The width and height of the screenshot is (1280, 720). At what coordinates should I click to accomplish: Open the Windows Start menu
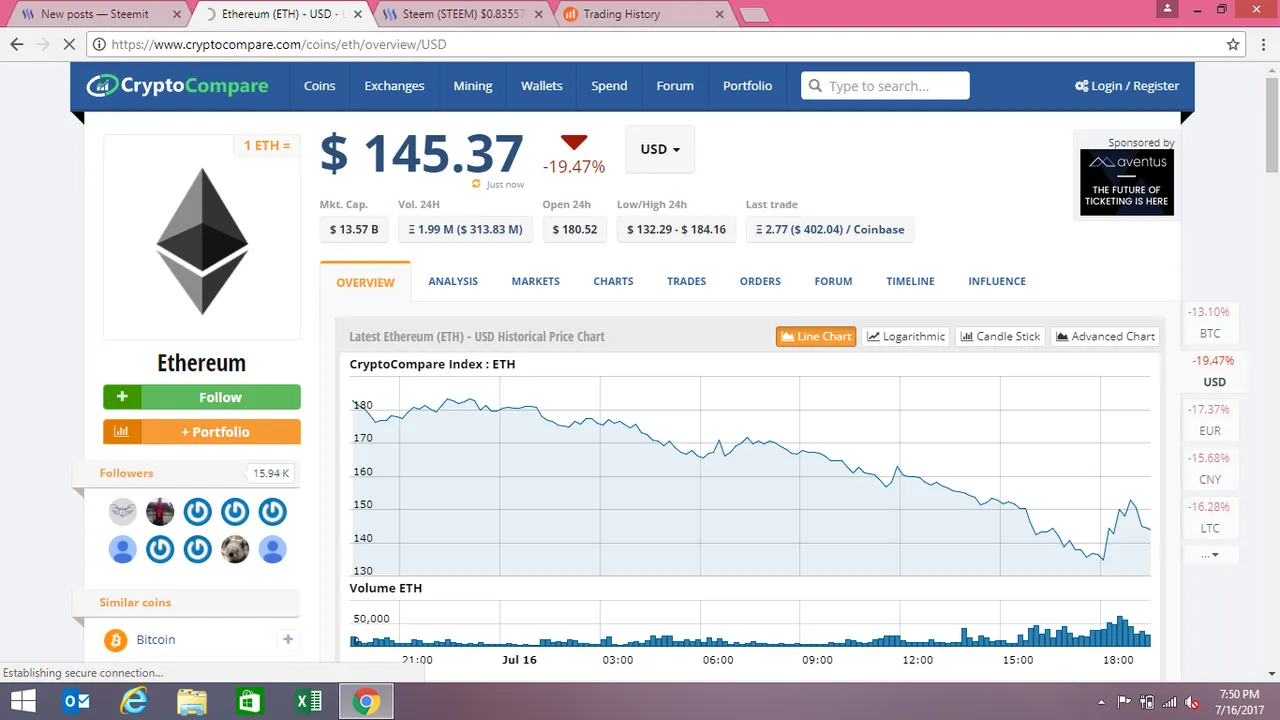point(22,702)
